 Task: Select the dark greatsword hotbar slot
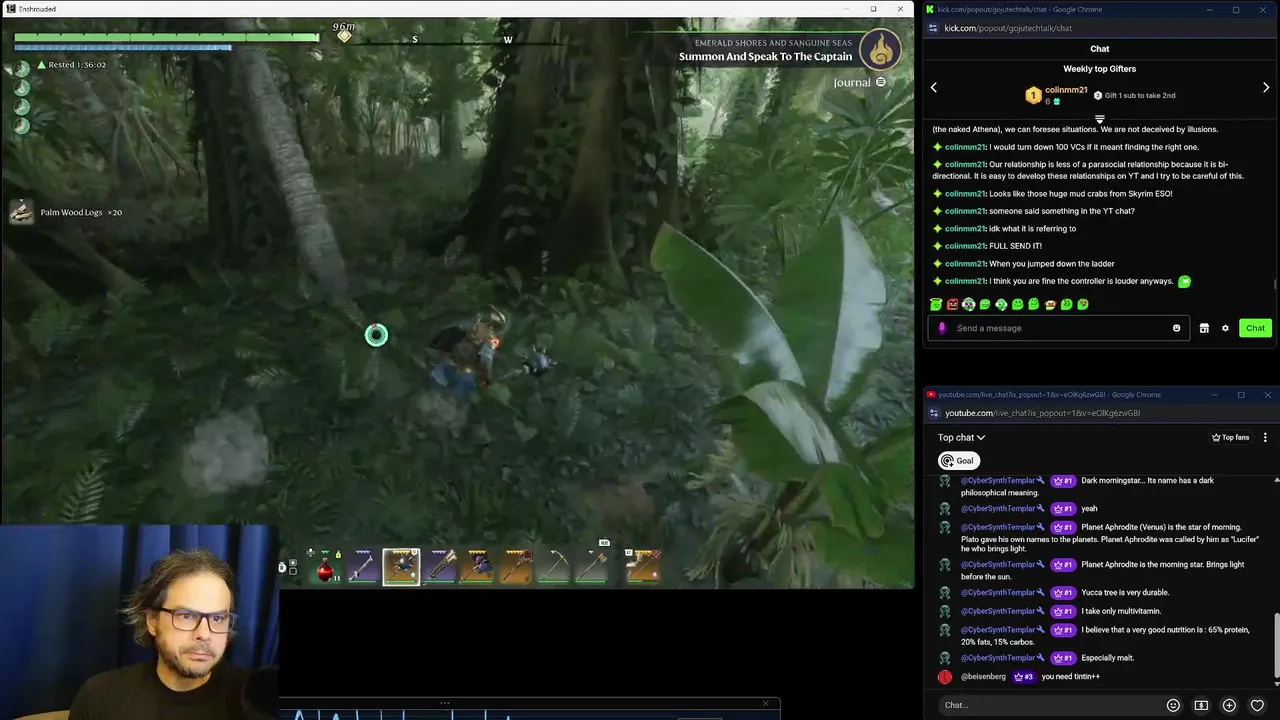coord(440,567)
